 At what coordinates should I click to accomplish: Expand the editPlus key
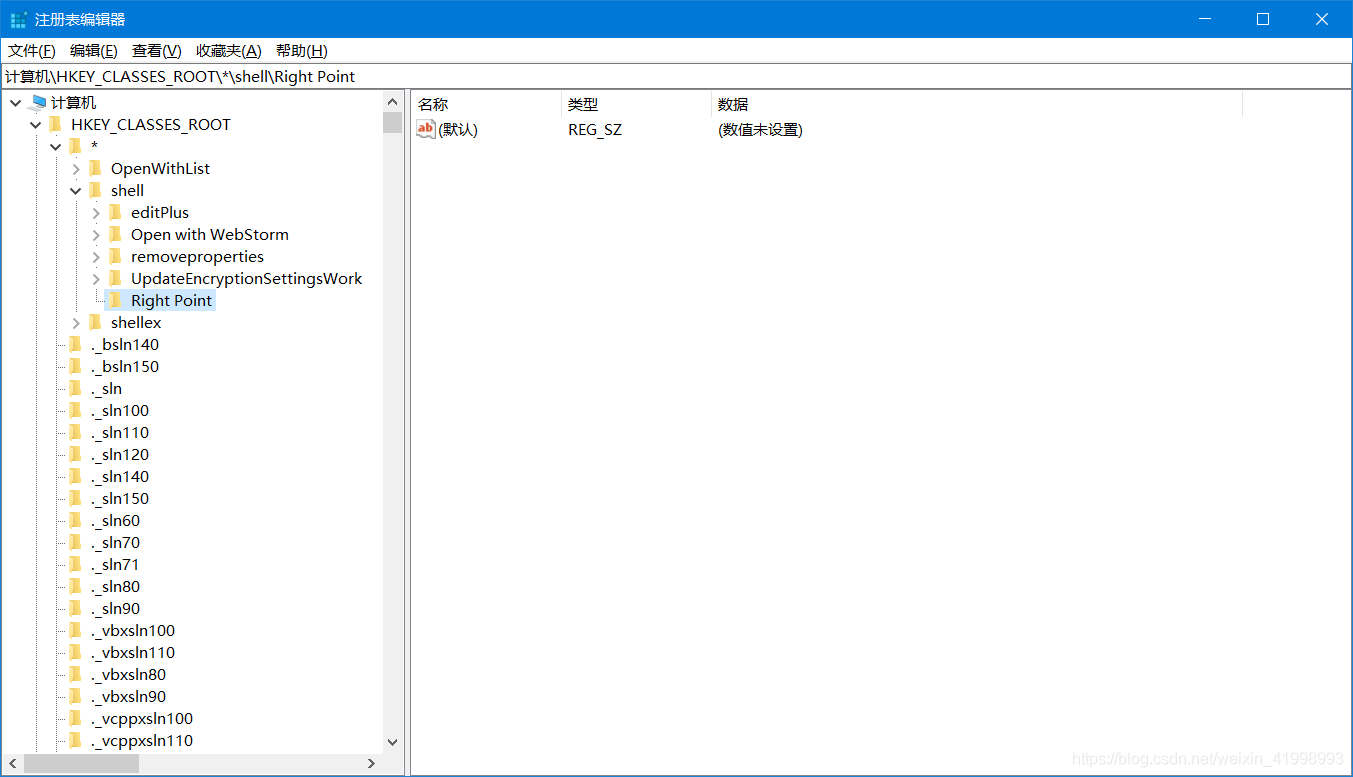coord(96,212)
